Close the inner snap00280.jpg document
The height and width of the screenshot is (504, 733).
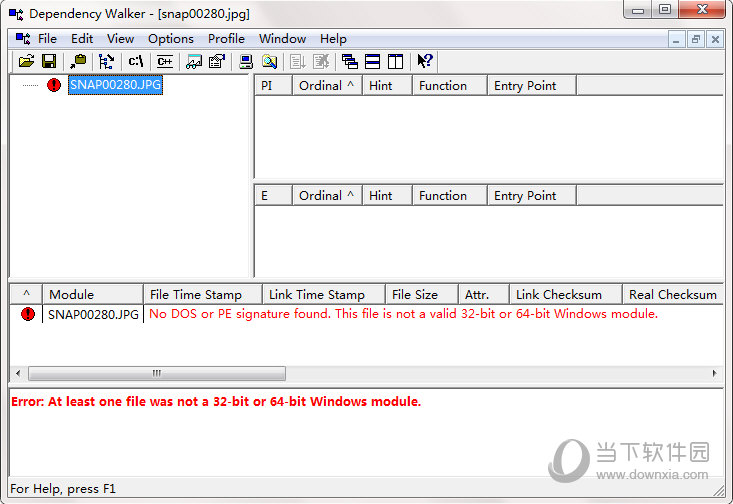(x=715, y=40)
